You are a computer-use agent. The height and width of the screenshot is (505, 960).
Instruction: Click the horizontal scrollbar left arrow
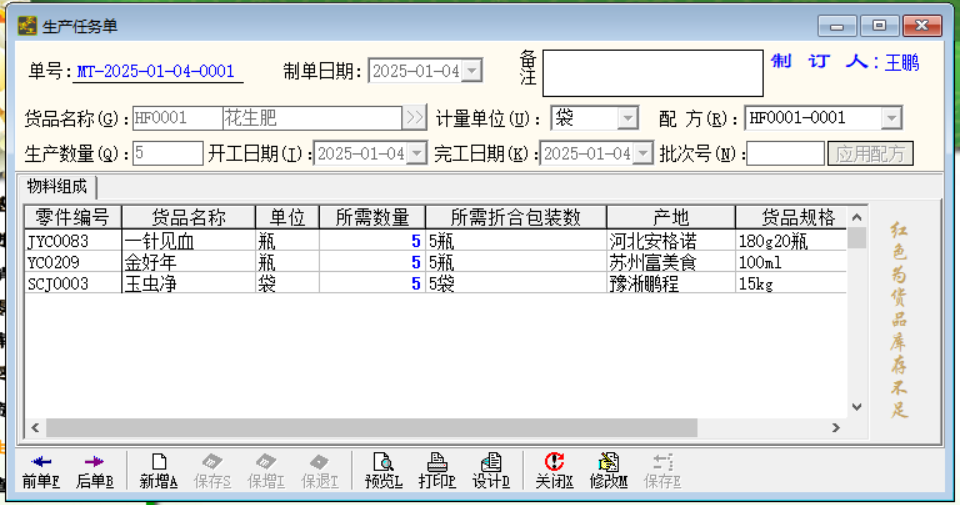[36, 428]
